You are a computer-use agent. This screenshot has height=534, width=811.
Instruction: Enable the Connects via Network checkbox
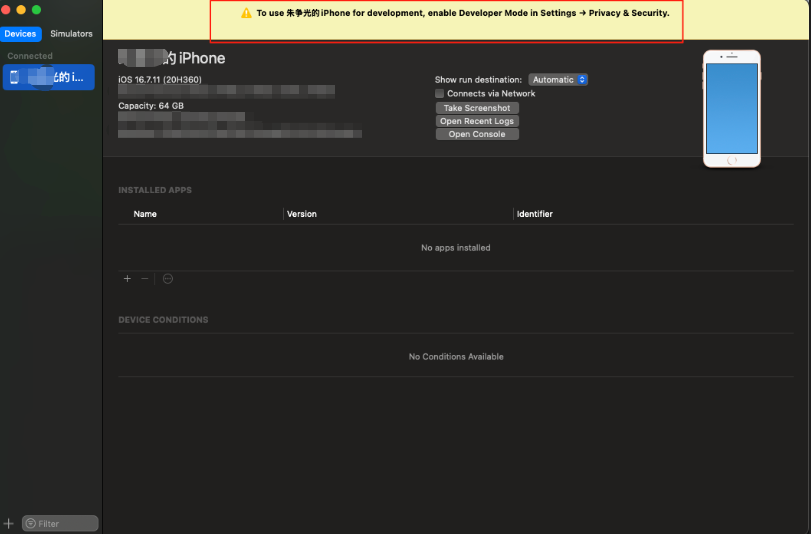click(440, 94)
